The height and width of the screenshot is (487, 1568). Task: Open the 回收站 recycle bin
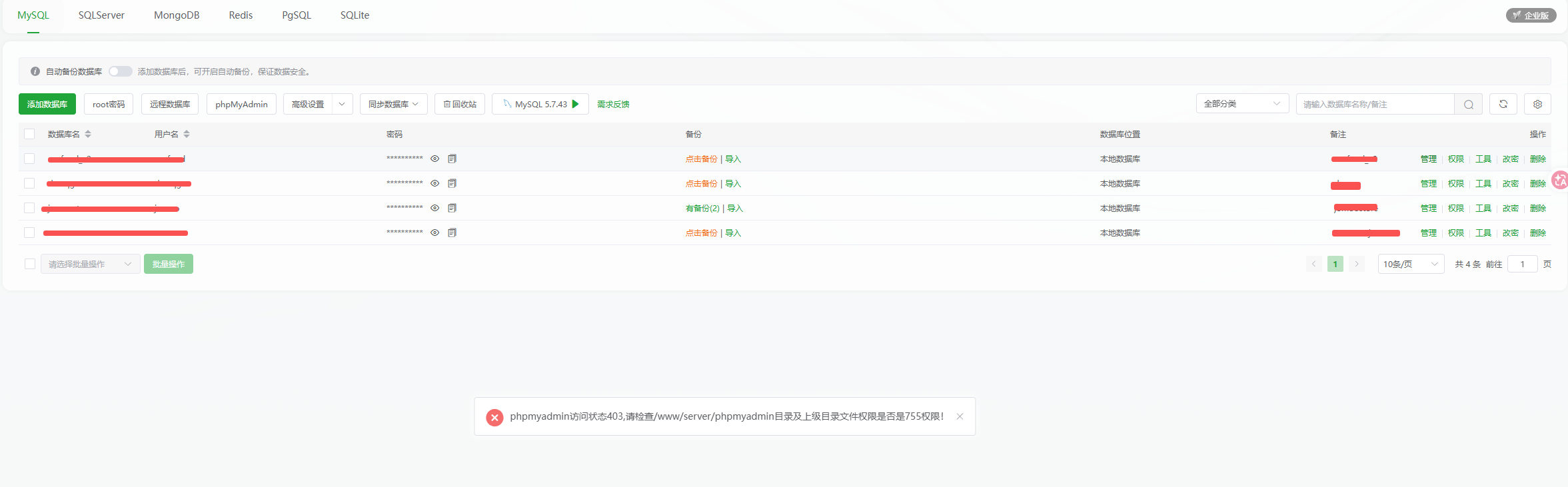point(460,104)
